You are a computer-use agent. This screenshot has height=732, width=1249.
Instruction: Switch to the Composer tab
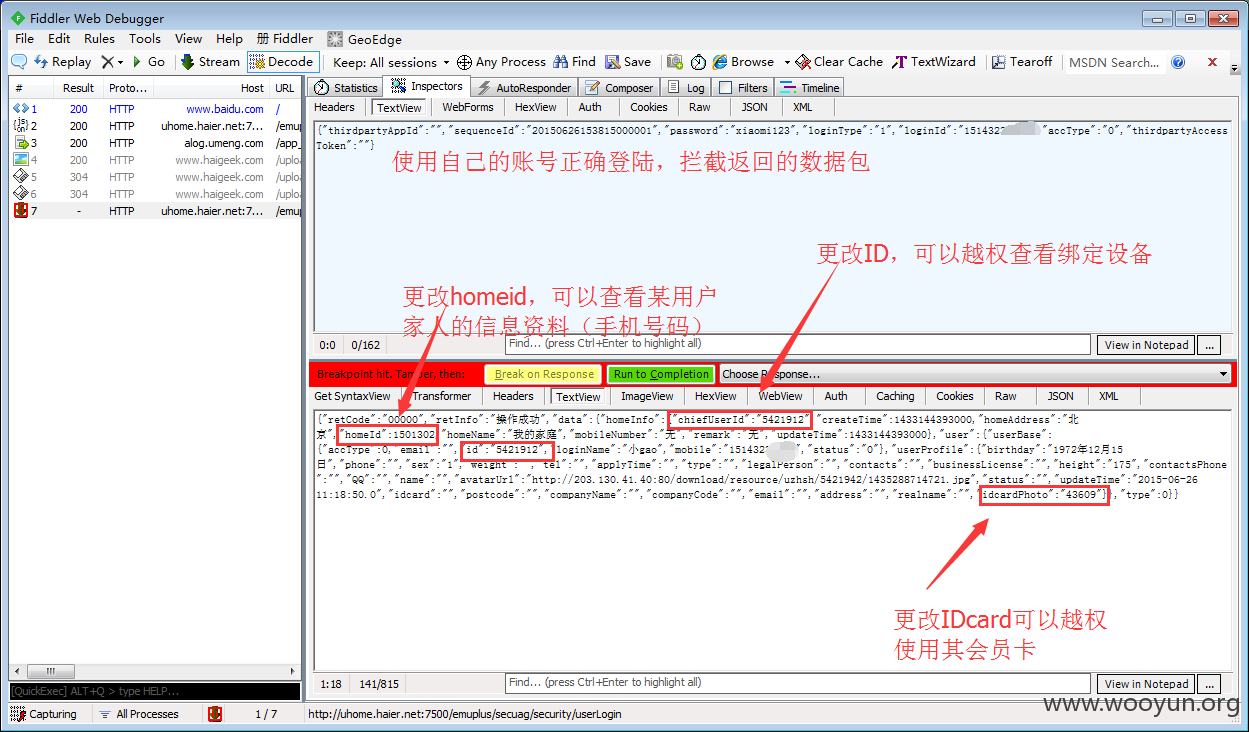619,88
